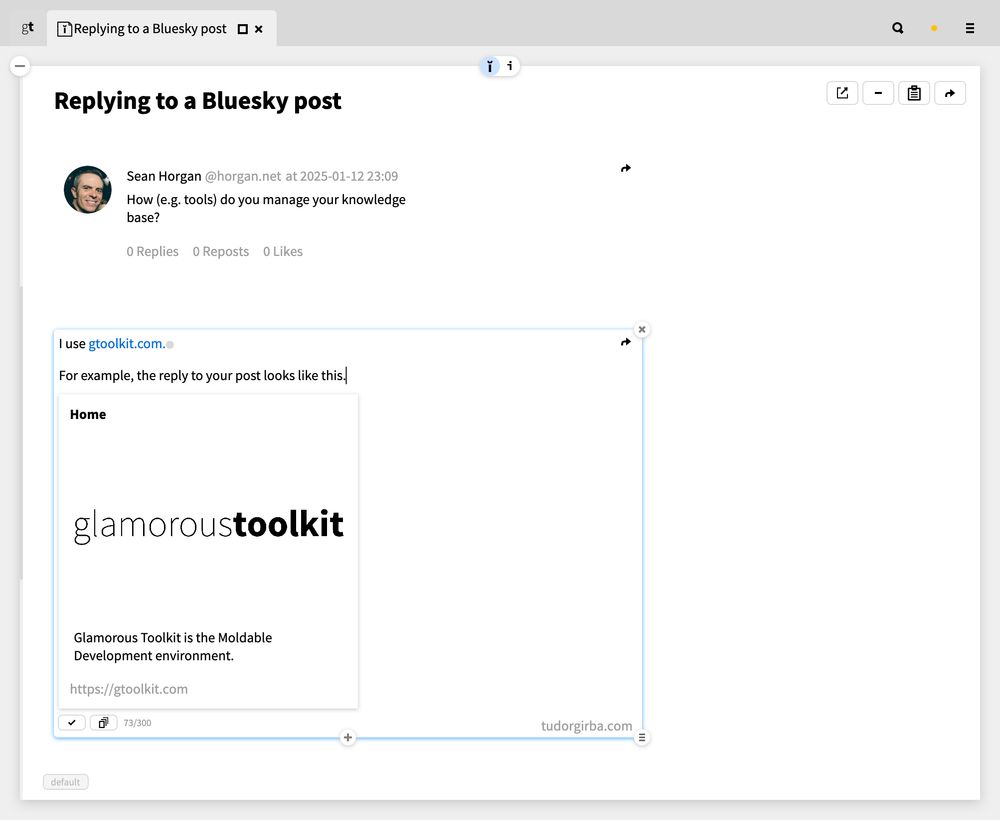1000x820 pixels.
Task: Click the copy snippet icon button
Action: pos(103,722)
